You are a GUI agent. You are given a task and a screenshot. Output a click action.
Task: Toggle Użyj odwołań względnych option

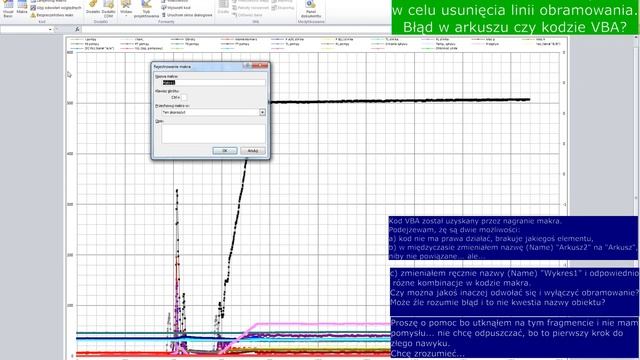pyautogui.click(x=56, y=8)
